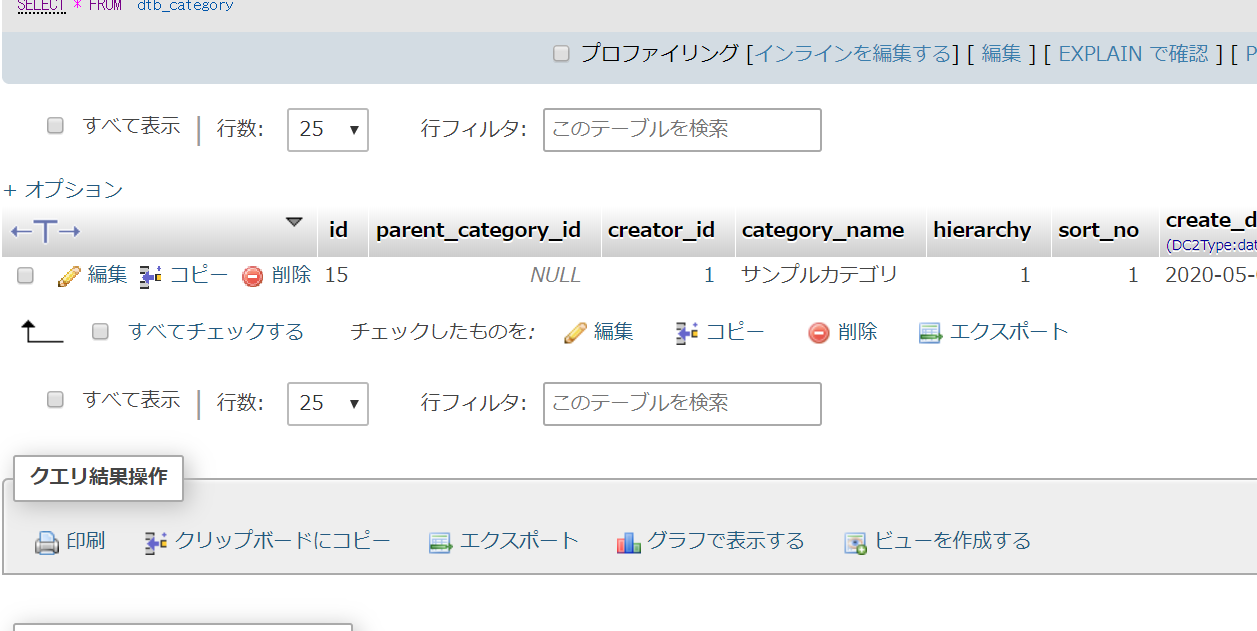Viewport: 1257px width, 631px height.
Task: Click エクスポート icon in query results operations
Action: 441,543
